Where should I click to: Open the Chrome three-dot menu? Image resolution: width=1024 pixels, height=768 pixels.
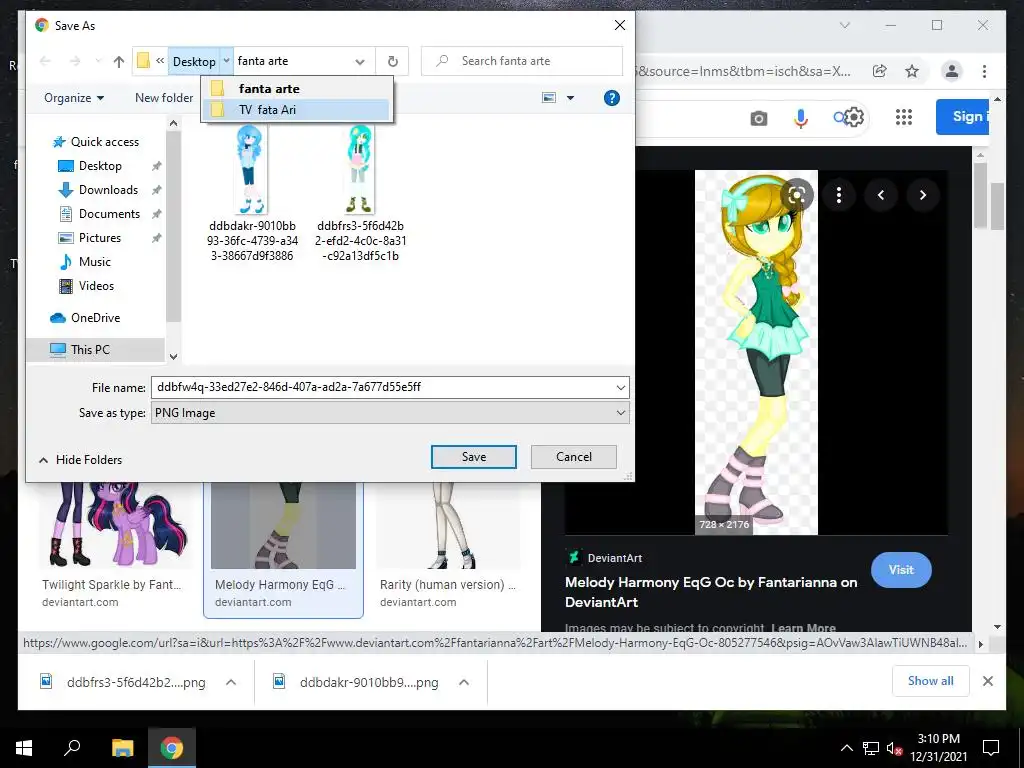coord(984,71)
